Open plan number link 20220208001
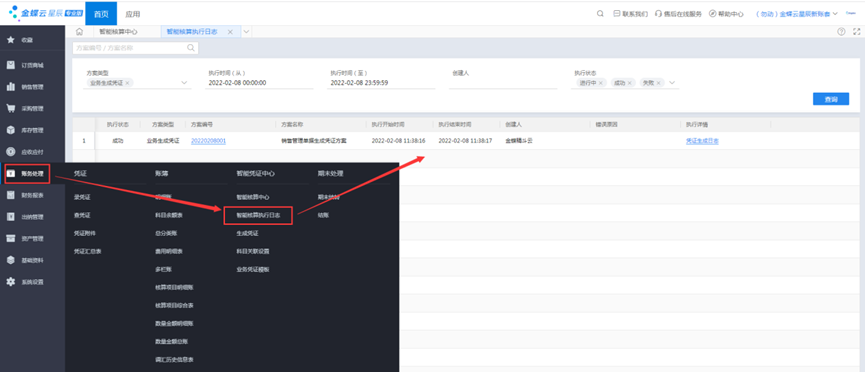Image resolution: width=865 pixels, height=372 pixels. tap(209, 141)
